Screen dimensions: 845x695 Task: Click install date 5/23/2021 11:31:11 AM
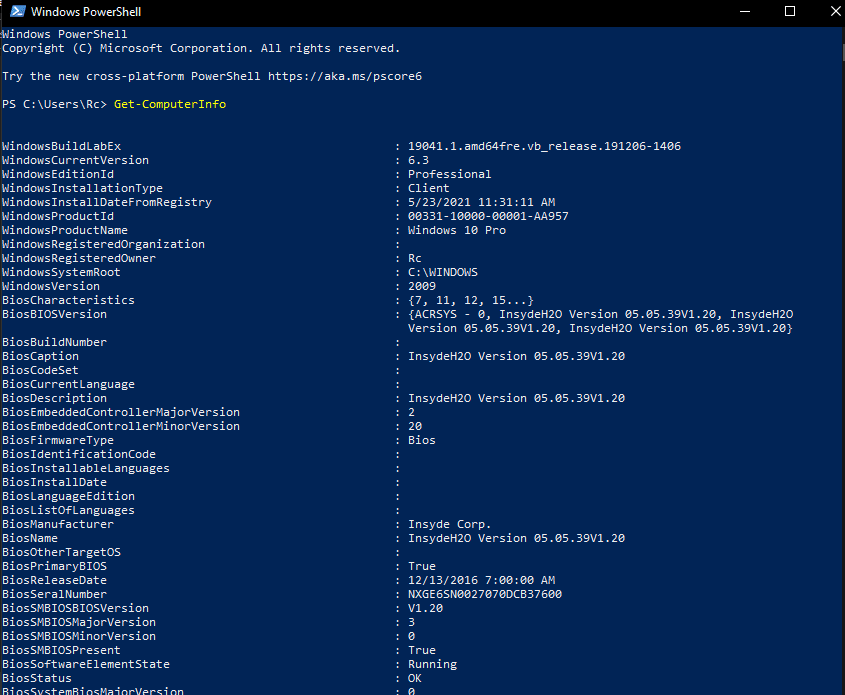(x=481, y=202)
